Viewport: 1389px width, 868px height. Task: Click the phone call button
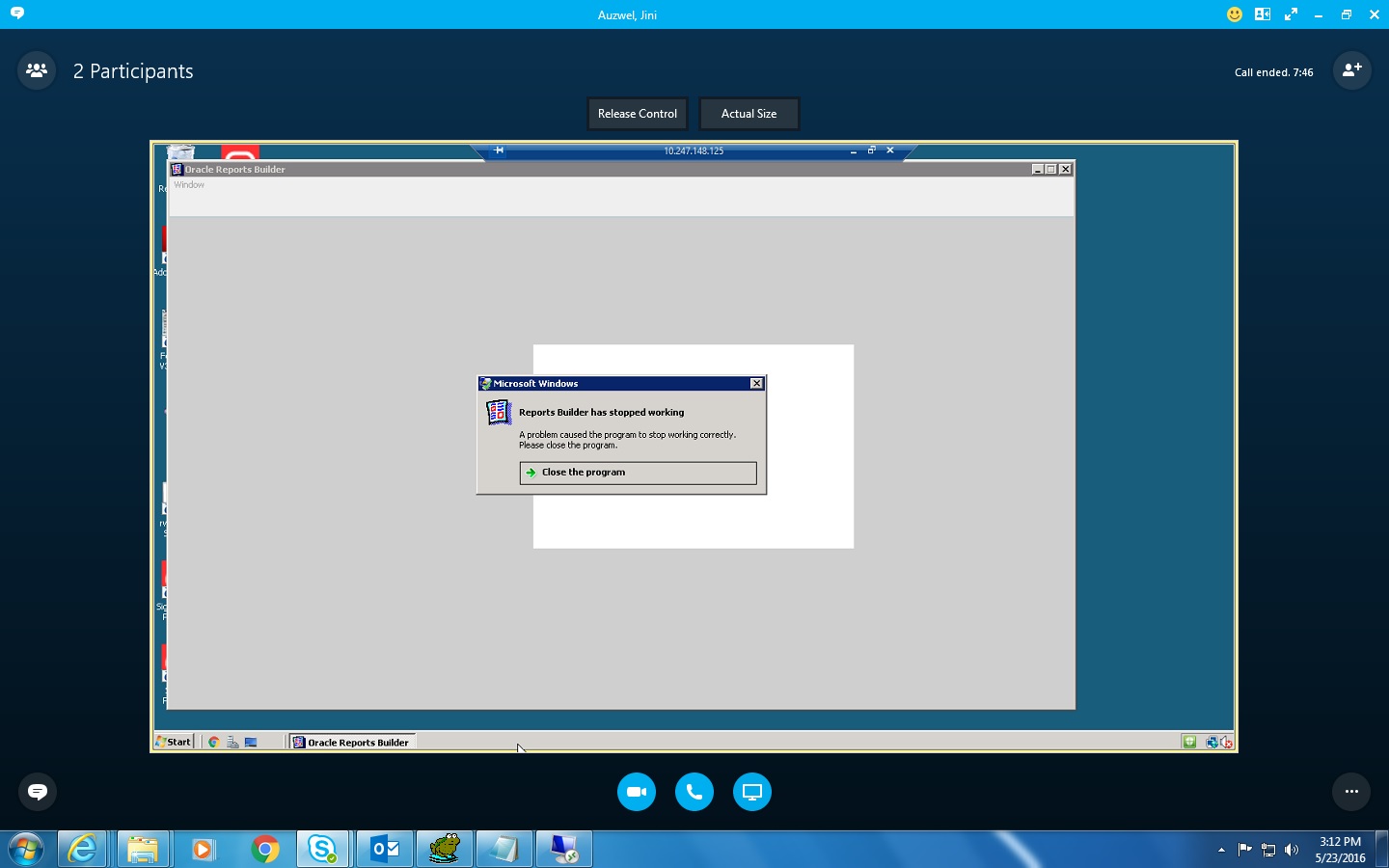(x=694, y=792)
